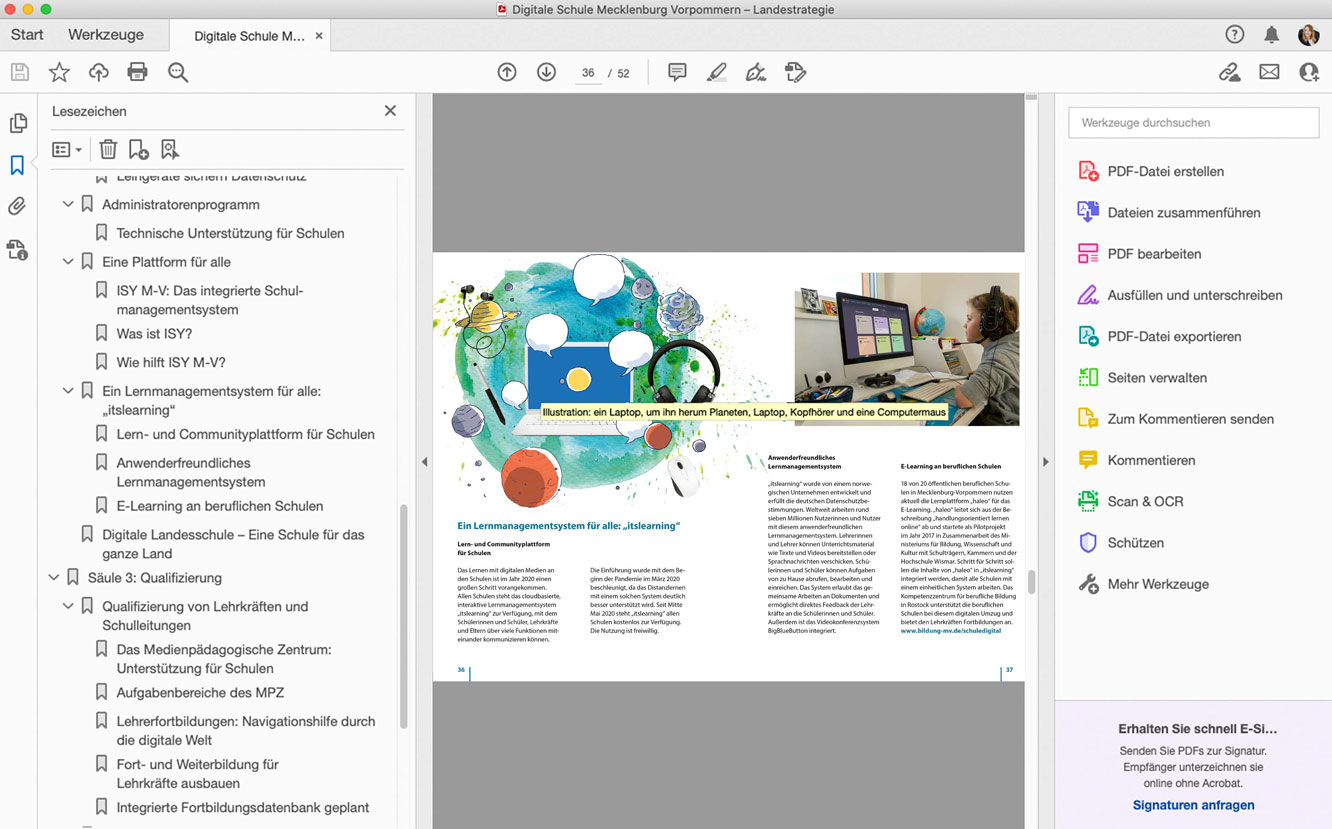The height and width of the screenshot is (829, 1332).
Task: Switch to the Start tab
Action: pos(27,35)
